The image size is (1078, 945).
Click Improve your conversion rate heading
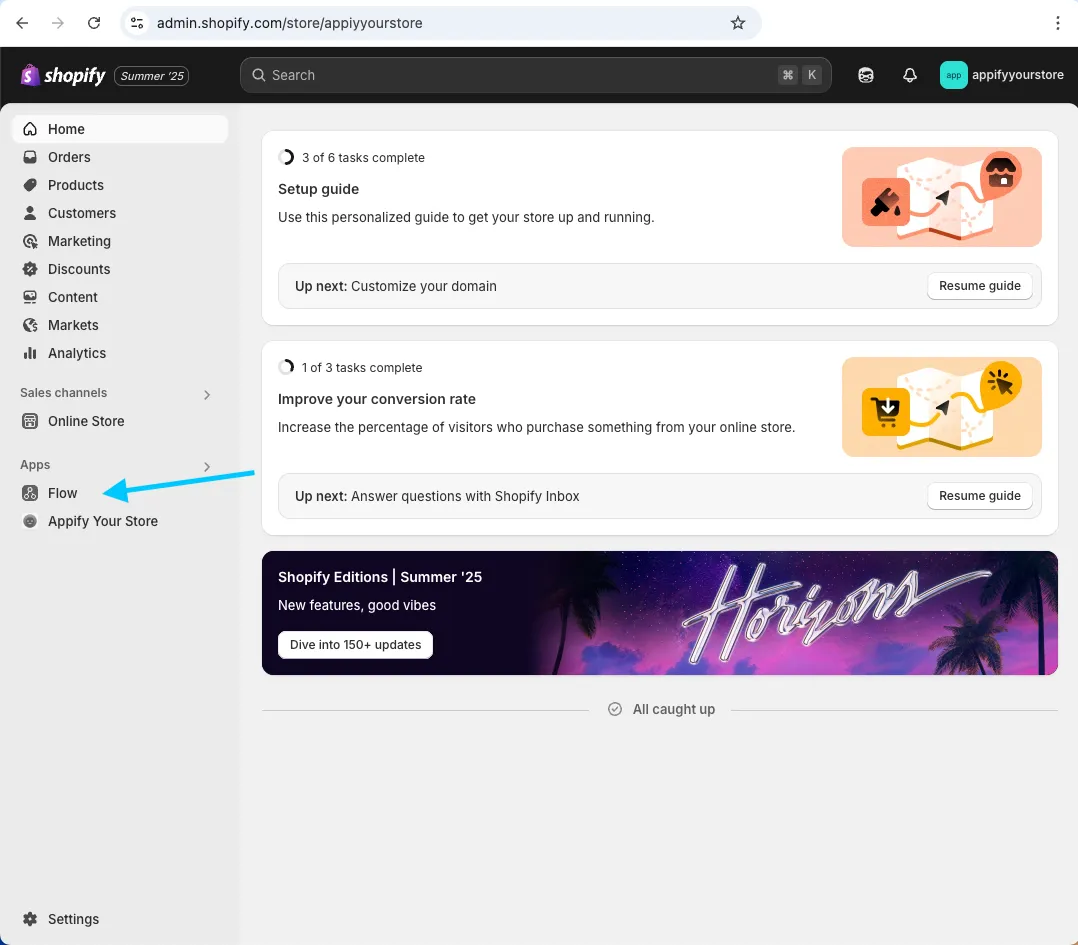[377, 399]
